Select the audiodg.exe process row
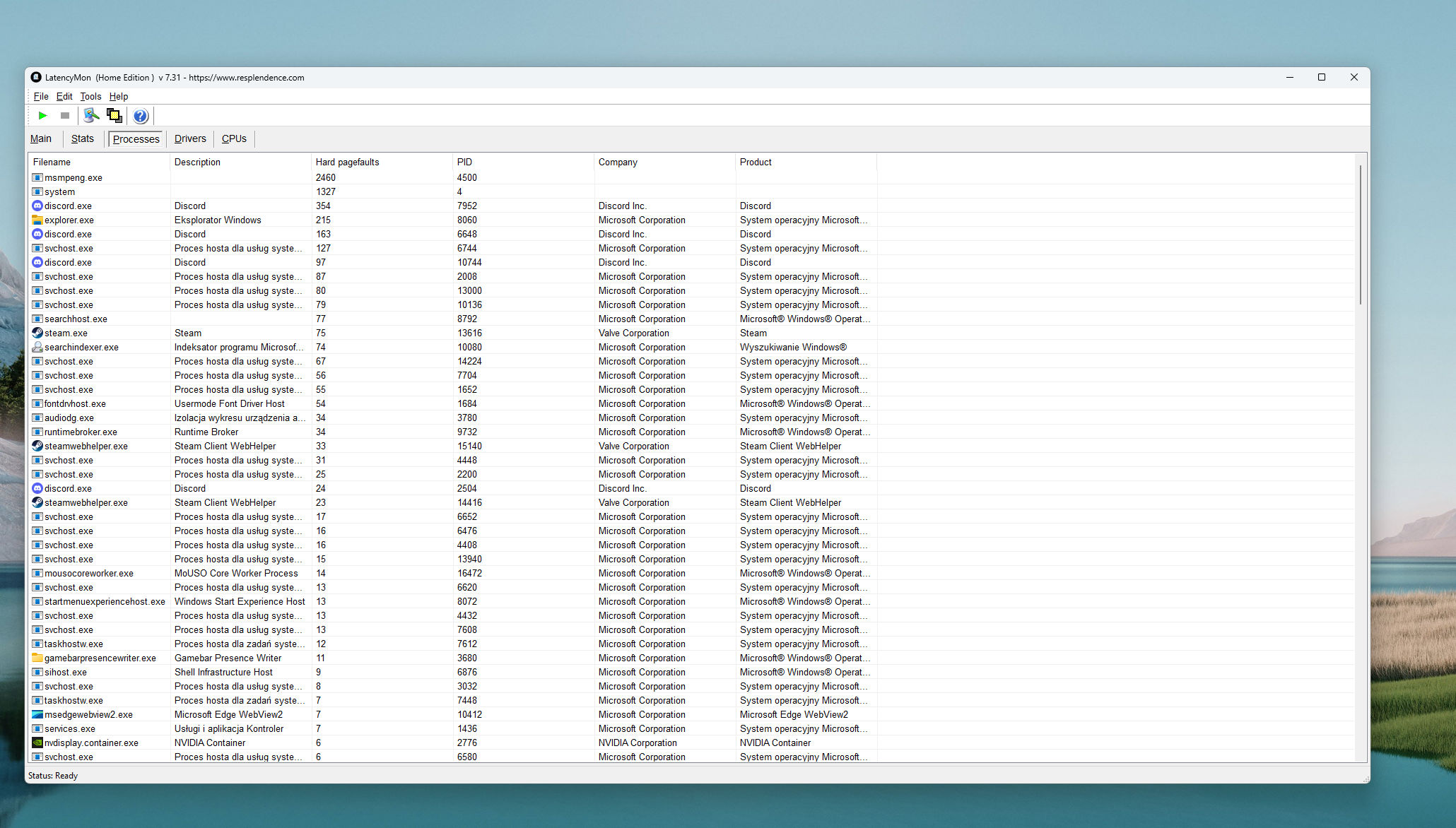This screenshot has width=1456, height=828. point(69,418)
